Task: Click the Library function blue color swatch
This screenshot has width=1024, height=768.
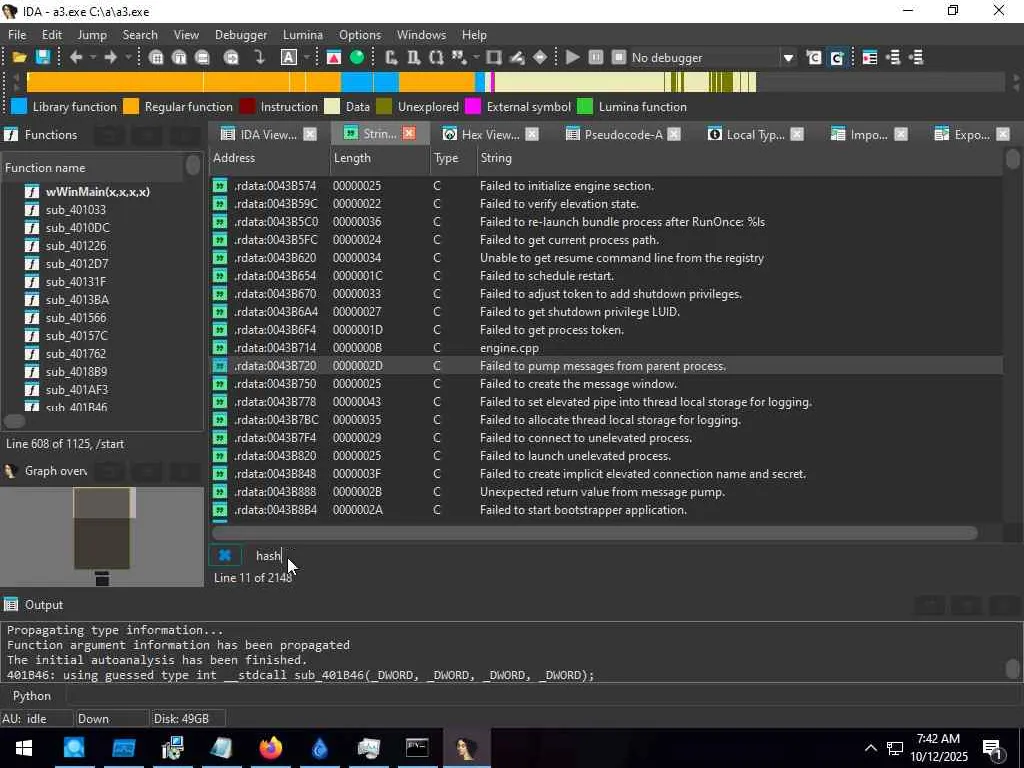Action: coord(19,106)
